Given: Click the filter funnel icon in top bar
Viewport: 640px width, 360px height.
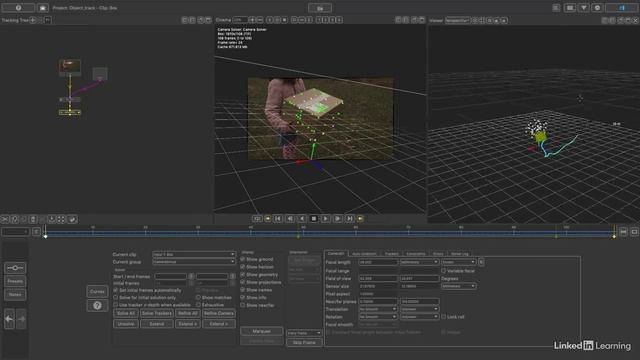Looking at the screenshot, I should click(584, 8).
